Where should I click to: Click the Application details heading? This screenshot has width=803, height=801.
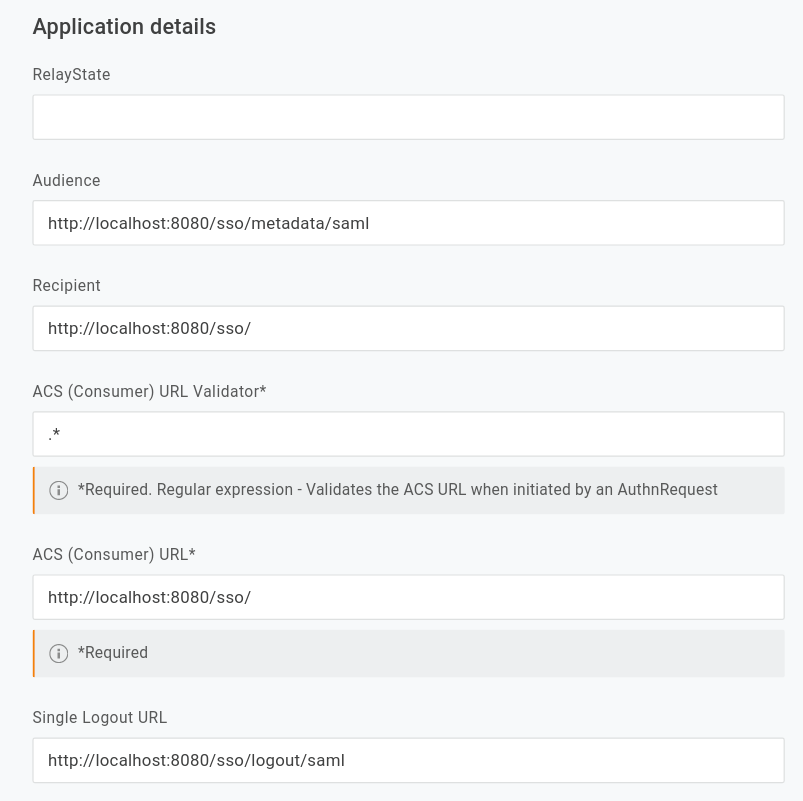click(x=124, y=27)
